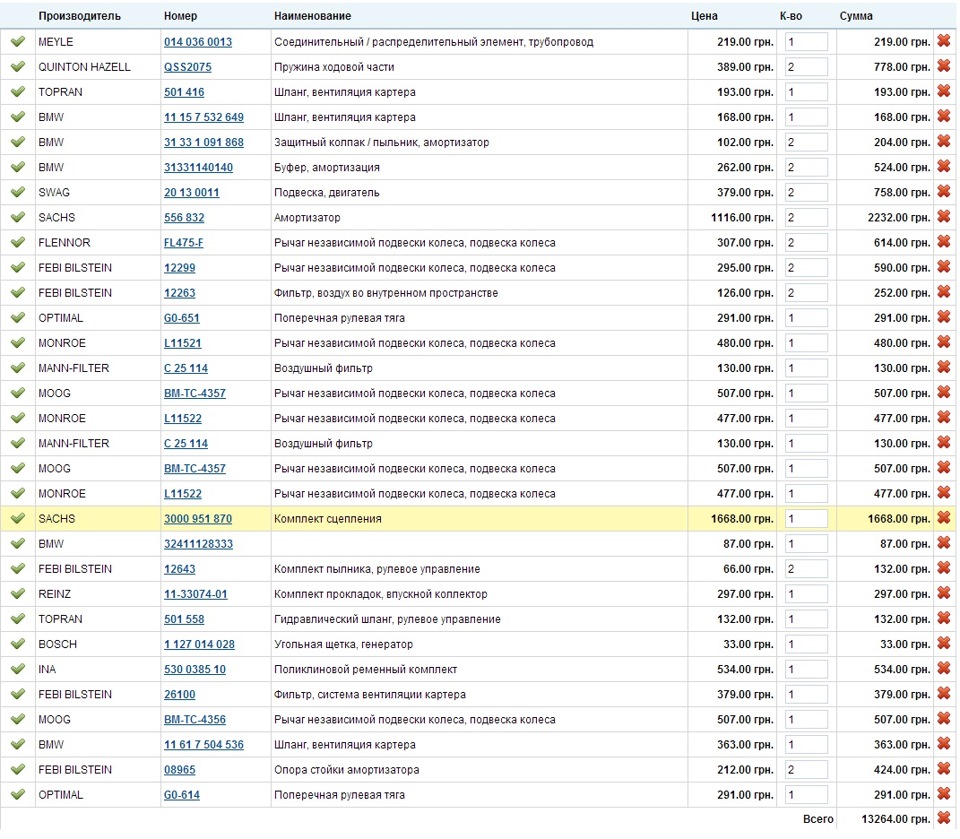Delete the REINZ 11-33074-01 row

click(943, 593)
